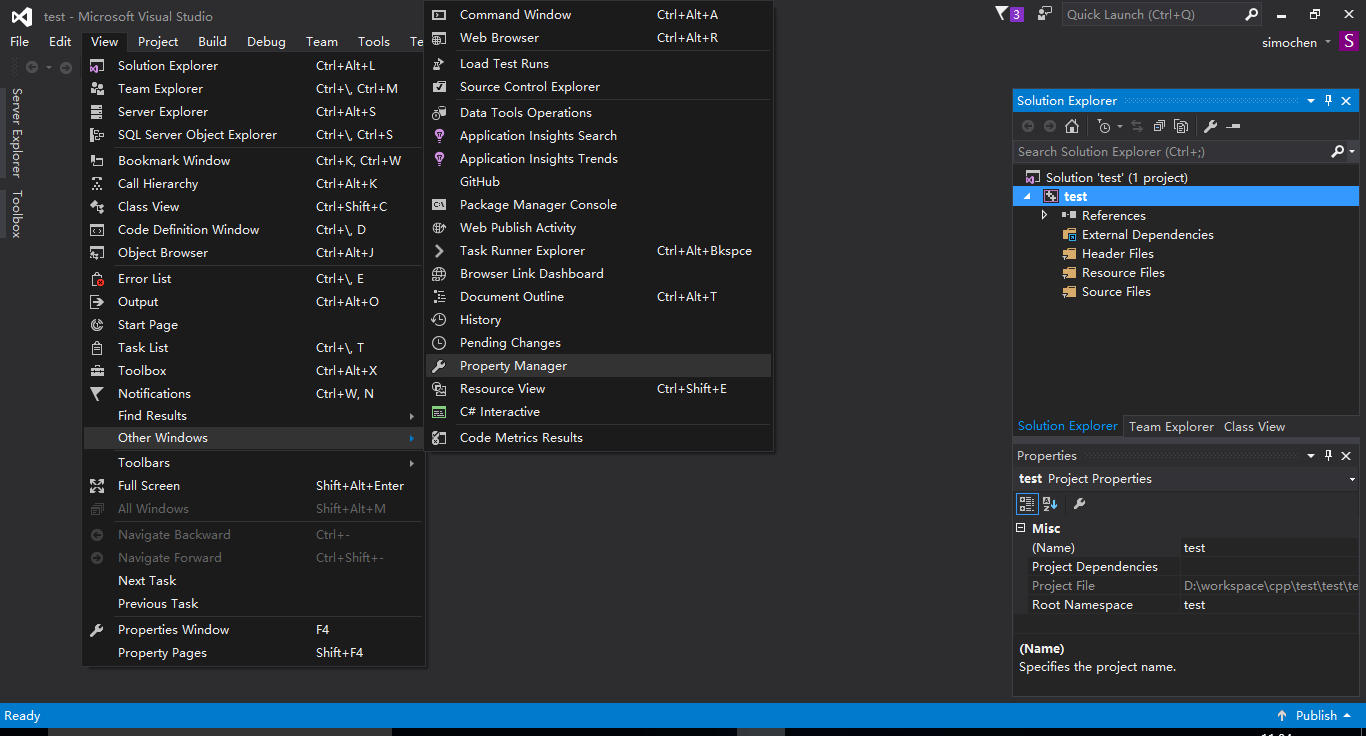
Task: Open Output window from View menu
Action: [254, 302]
